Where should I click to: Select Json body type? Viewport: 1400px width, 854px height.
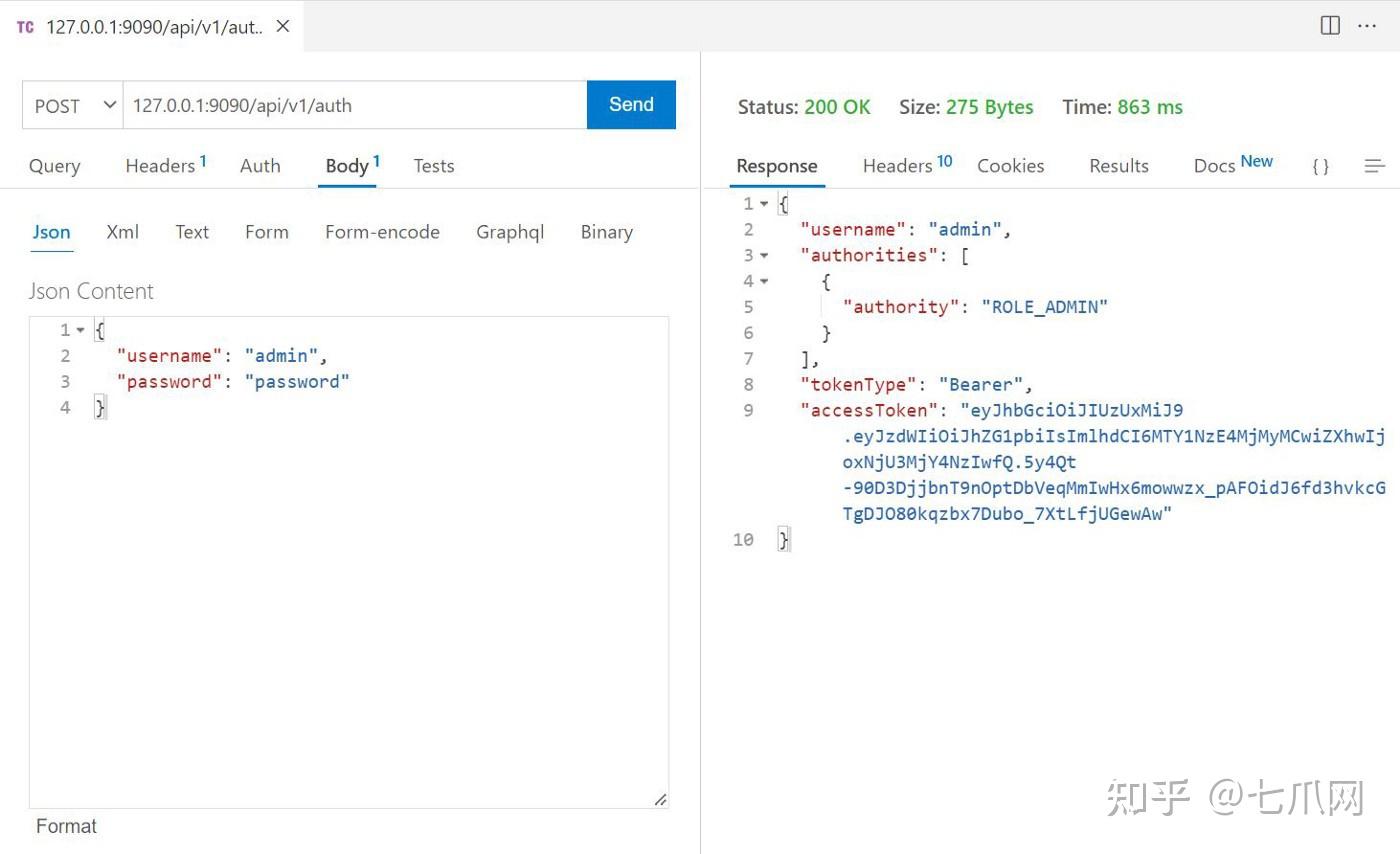click(x=51, y=232)
